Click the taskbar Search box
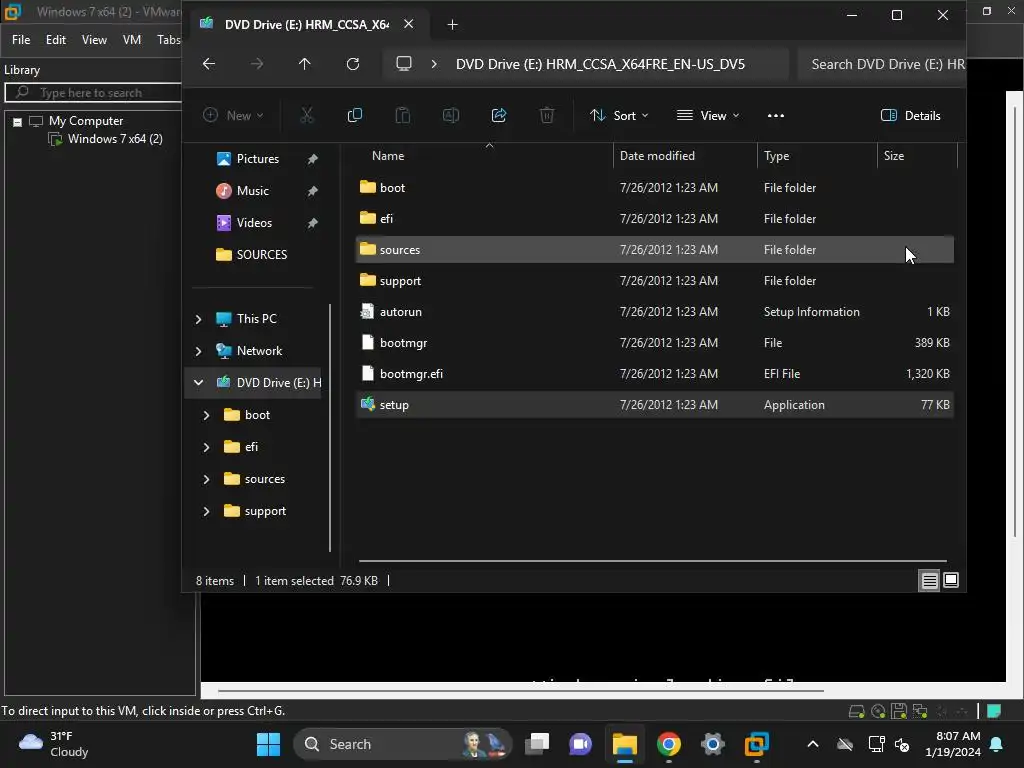The width and height of the screenshot is (1024, 768). (403, 744)
